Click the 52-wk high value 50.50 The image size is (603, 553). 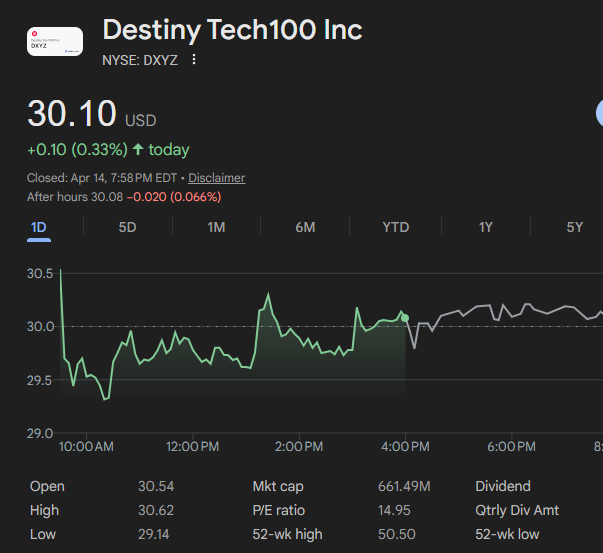tap(396, 534)
